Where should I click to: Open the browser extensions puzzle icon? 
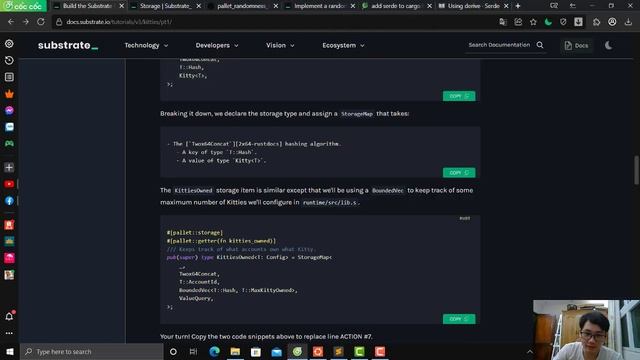point(596,22)
